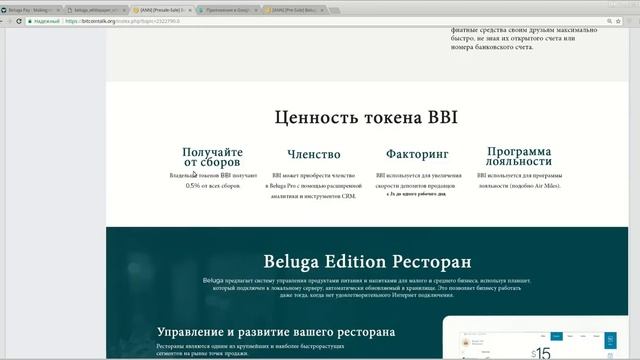Click the paragraph starting with 'Beluga предлагает'

click(x=367, y=288)
